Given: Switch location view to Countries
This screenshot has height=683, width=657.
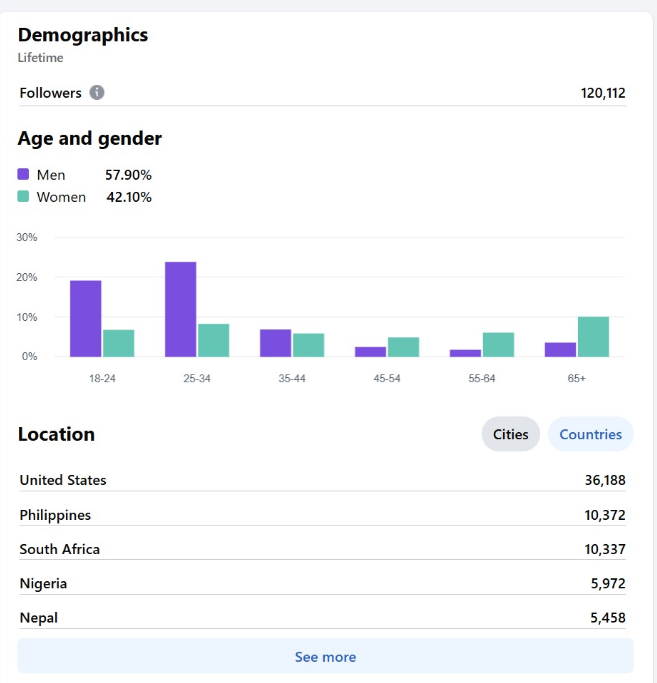Looking at the screenshot, I should (590, 434).
